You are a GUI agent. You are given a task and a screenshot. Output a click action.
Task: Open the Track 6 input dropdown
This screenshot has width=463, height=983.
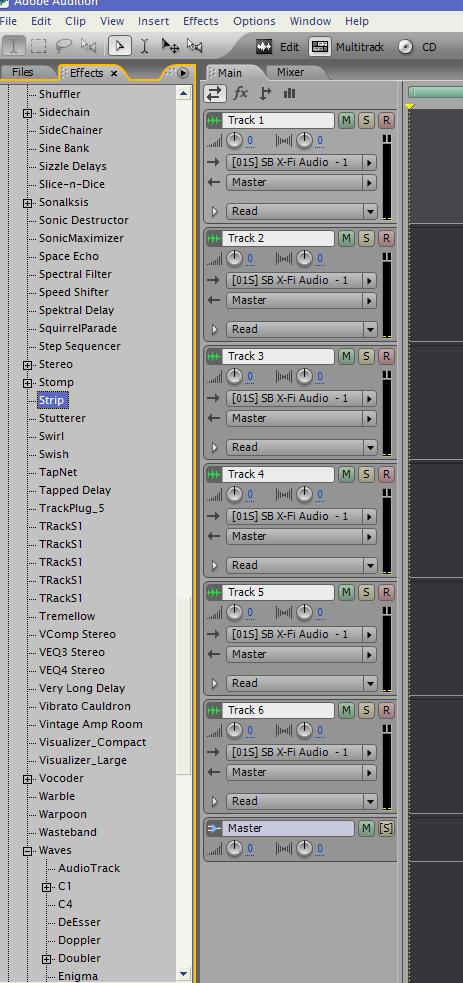370,752
